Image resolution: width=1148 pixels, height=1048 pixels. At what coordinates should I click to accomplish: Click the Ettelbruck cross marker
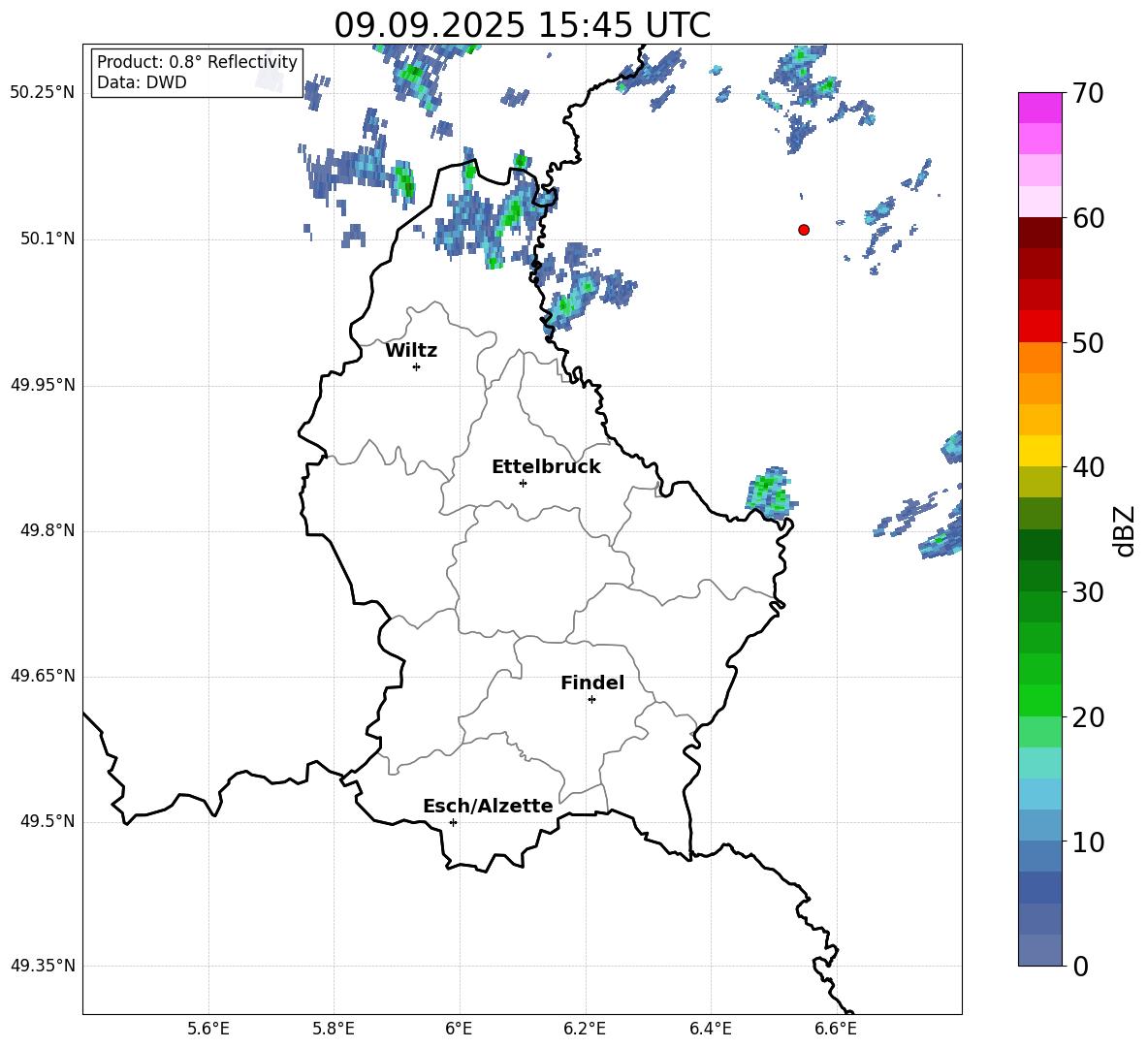click(x=523, y=483)
